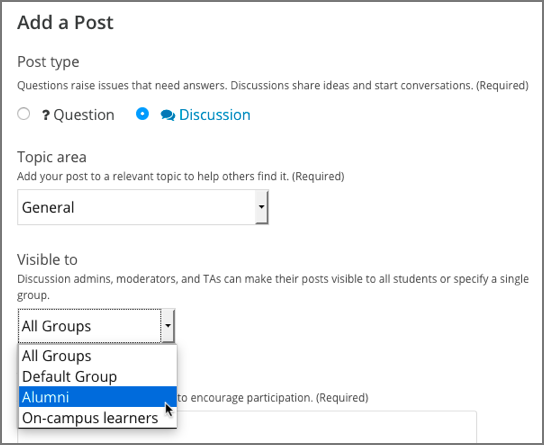Screen dimensions: 544x445
Task: Click the Topic area label
Action: [52, 157]
